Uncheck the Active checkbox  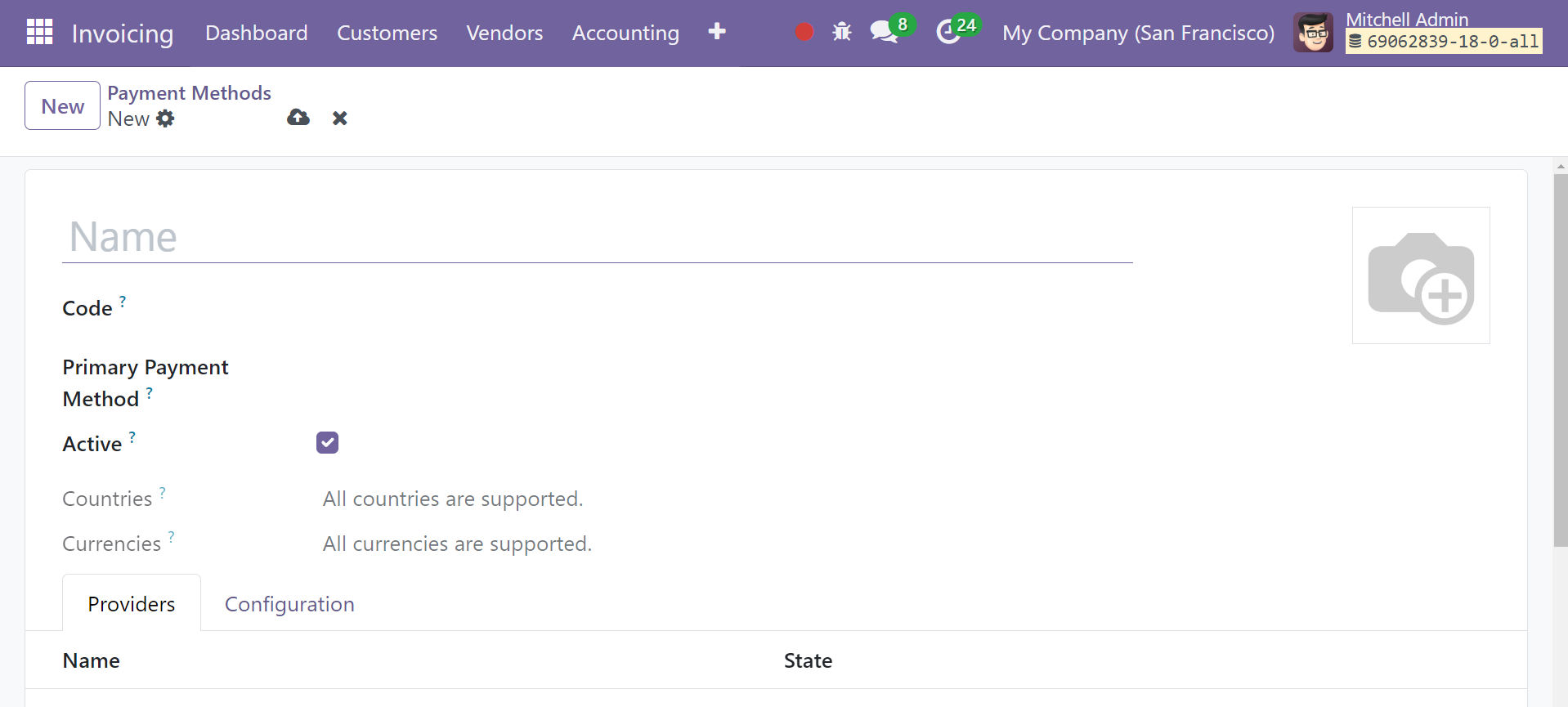coord(327,442)
